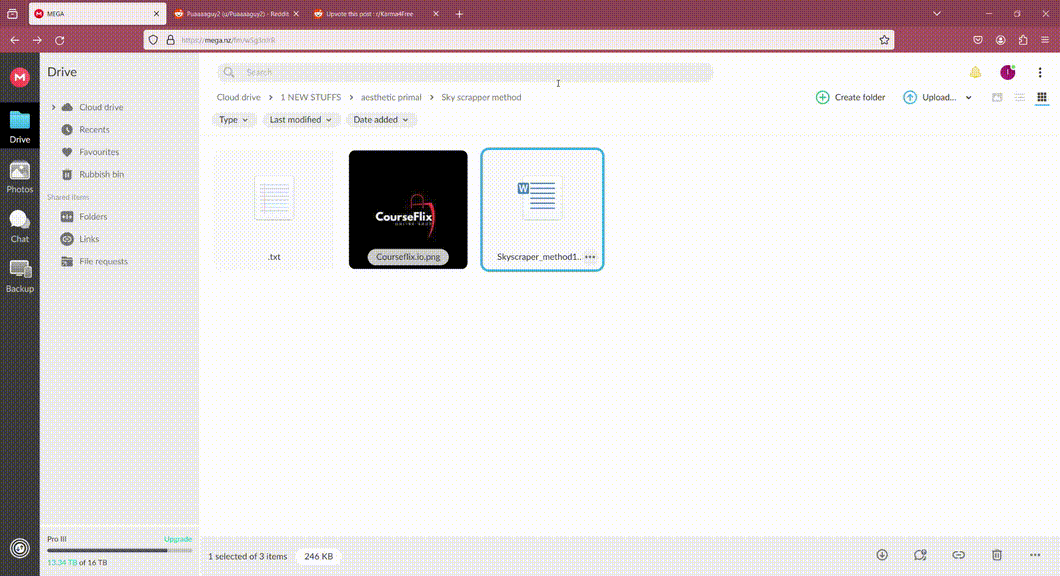Focus the Search field
Viewport: 1060px width, 576px height.
coord(465,72)
